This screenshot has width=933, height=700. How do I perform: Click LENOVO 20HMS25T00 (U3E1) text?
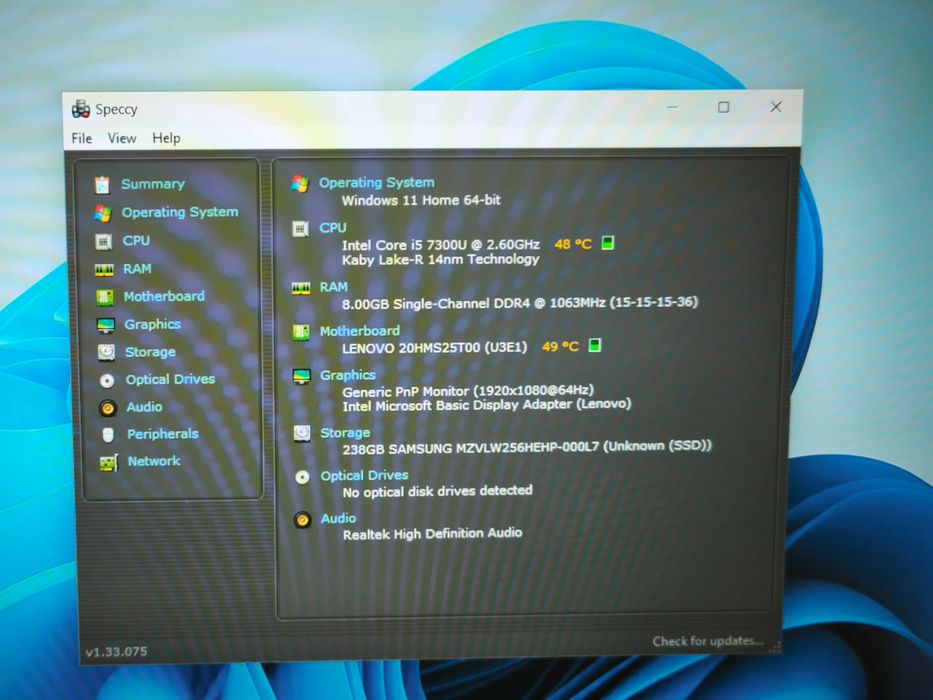(434, 348)
